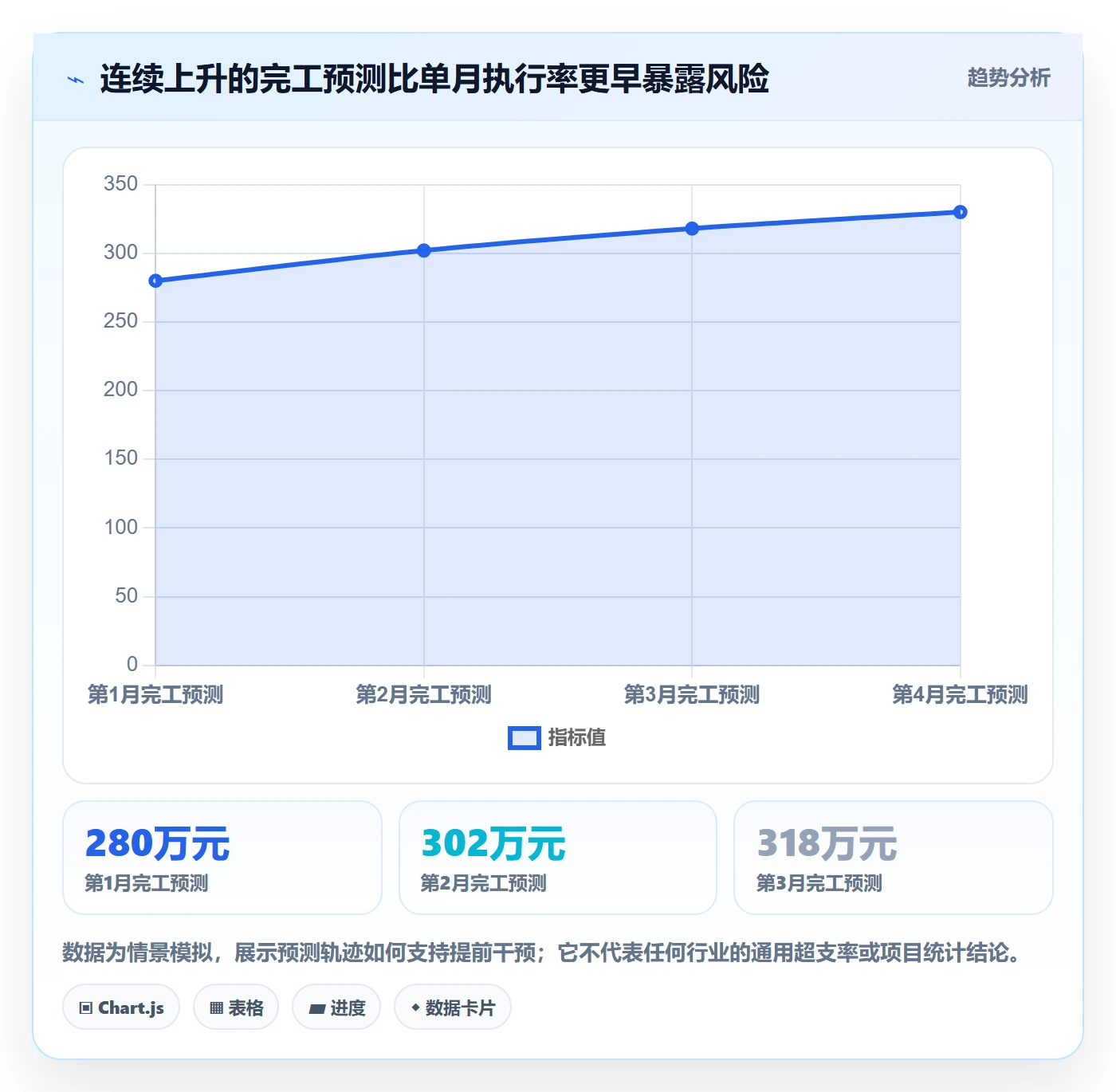The image size is (1116, 1092).
Task: Select the 趋势分析 label in the header
Action: point(1008,77)
